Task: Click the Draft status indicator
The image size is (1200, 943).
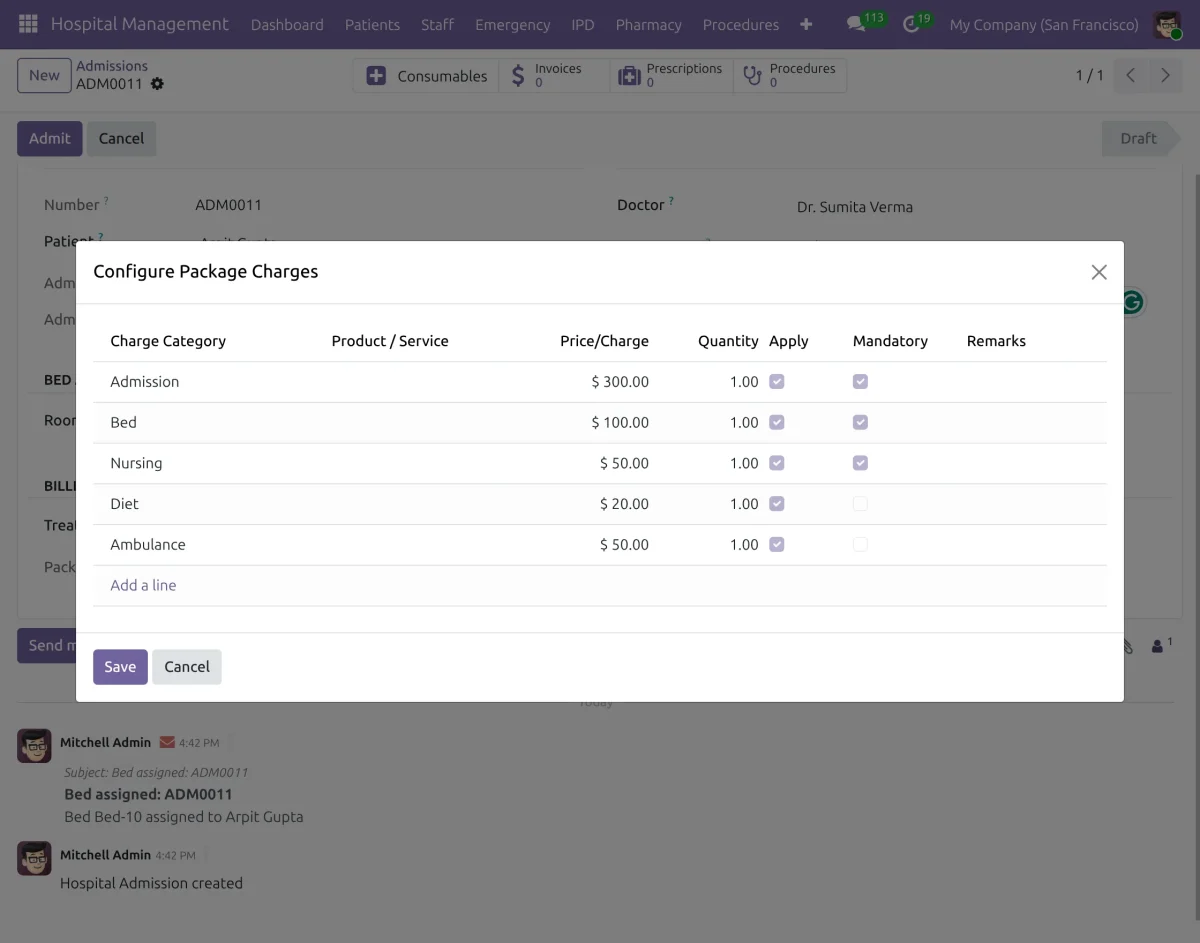Action: [1140, 139]
